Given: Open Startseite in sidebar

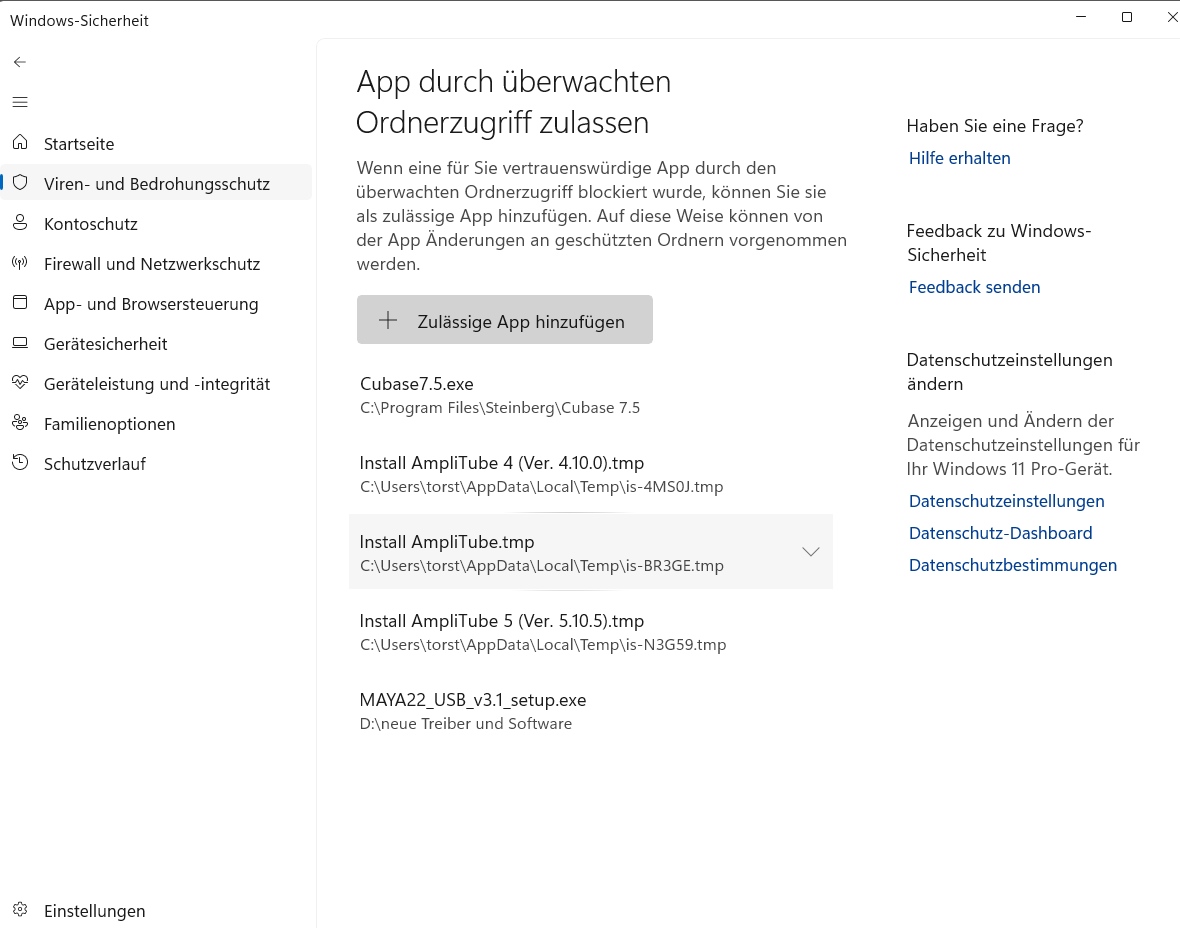Looking at the screenshot, I should pyautogui.click(x=157, y=144).
